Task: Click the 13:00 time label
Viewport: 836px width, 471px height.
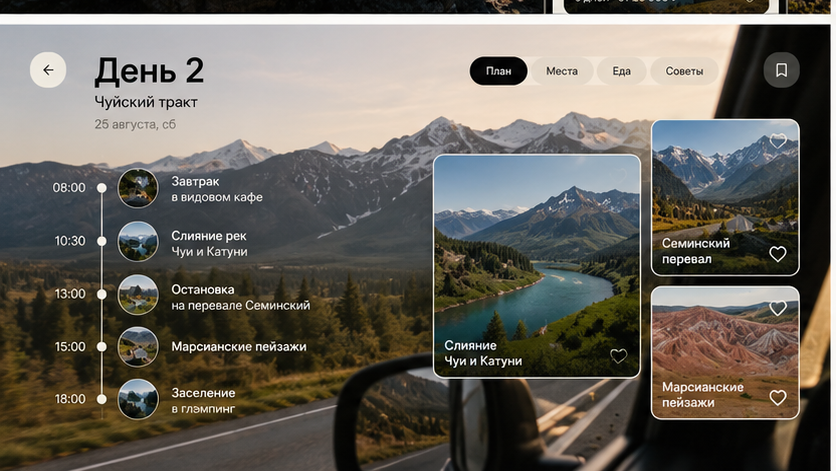Action: [x=70, y=294]
